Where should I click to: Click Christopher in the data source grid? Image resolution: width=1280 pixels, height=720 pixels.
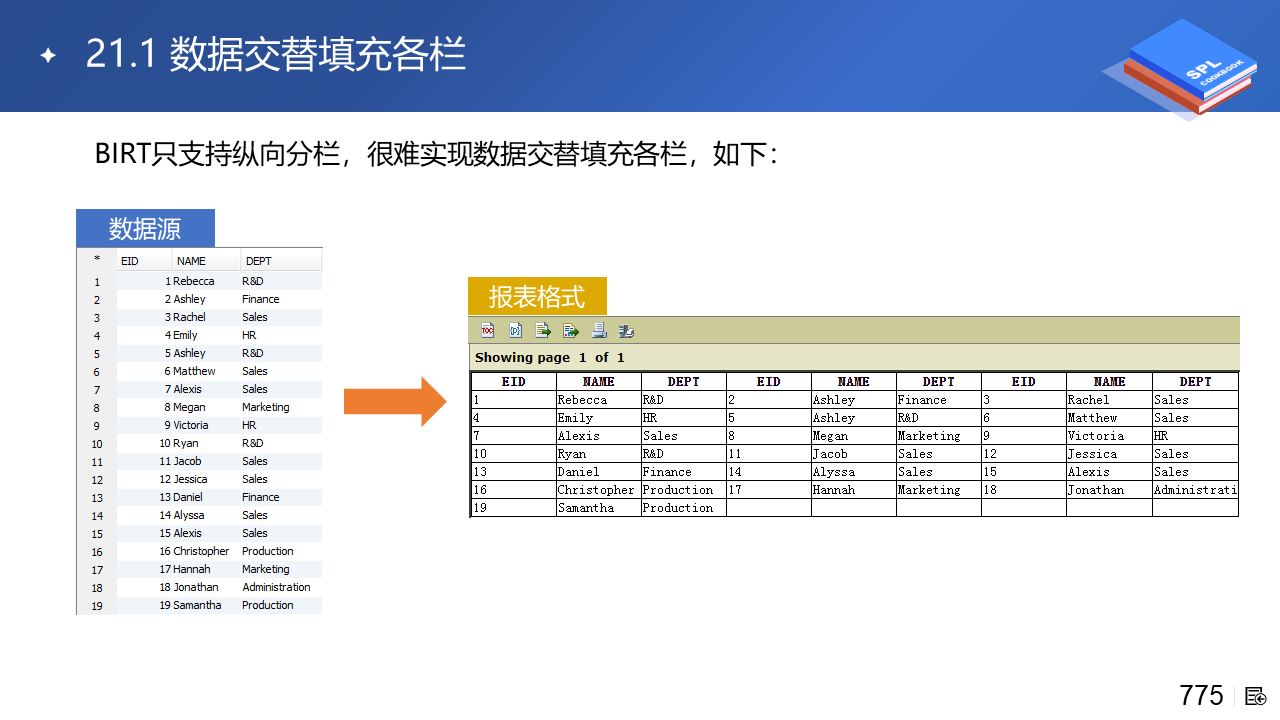point(201,551)
